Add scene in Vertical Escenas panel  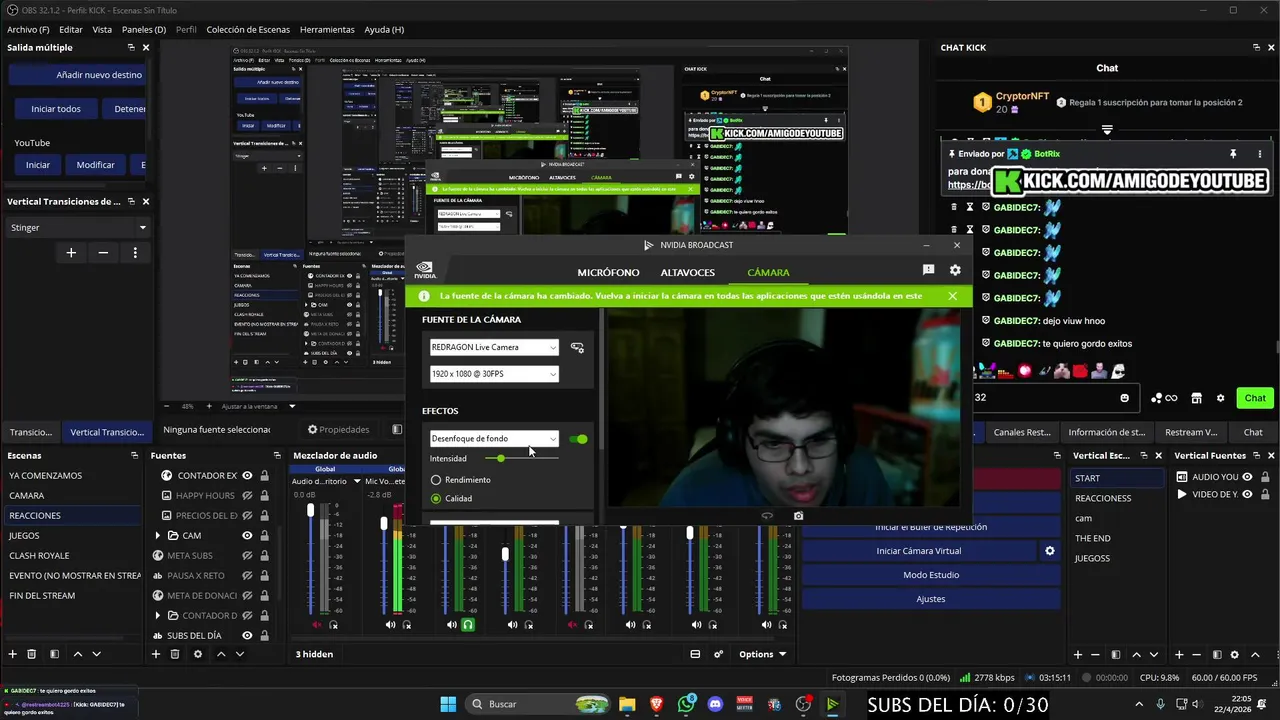1078,654
